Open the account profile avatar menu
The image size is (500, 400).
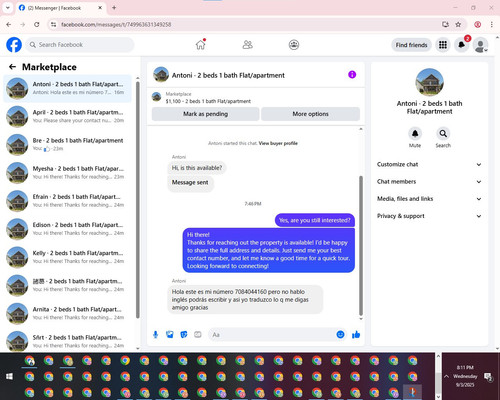click(480, 45)
